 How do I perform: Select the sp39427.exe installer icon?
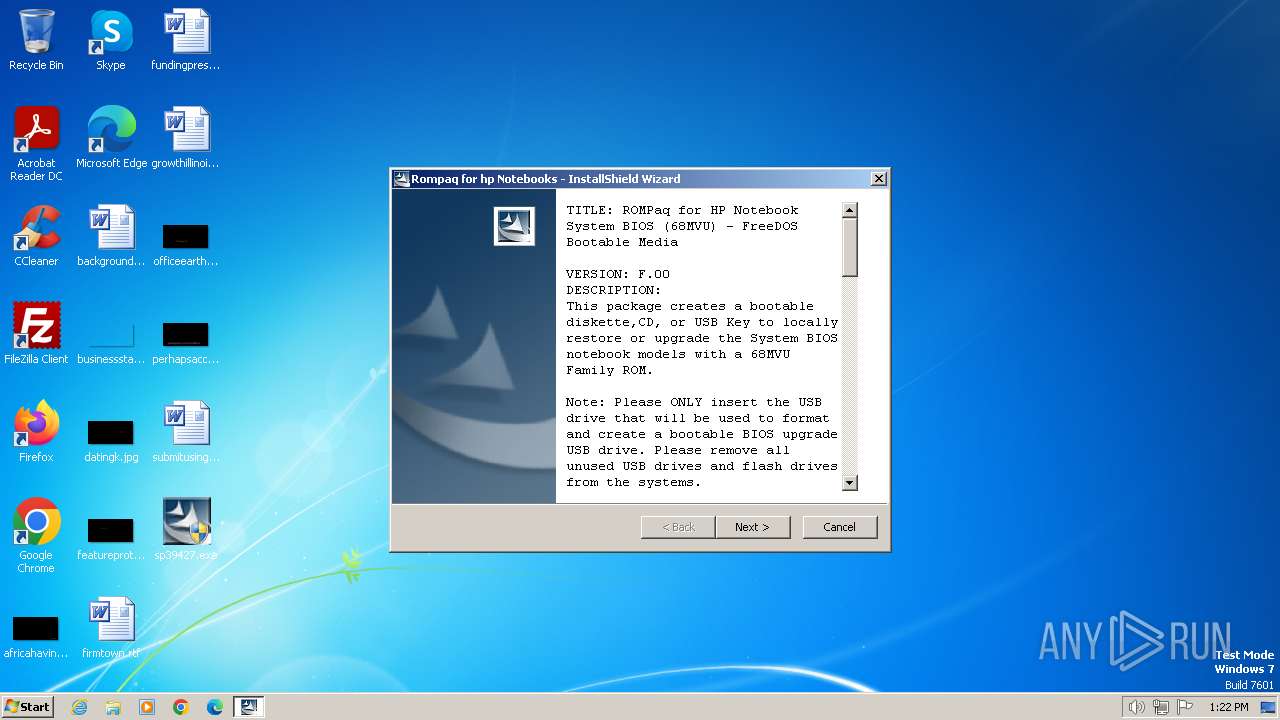coord(186,530)
